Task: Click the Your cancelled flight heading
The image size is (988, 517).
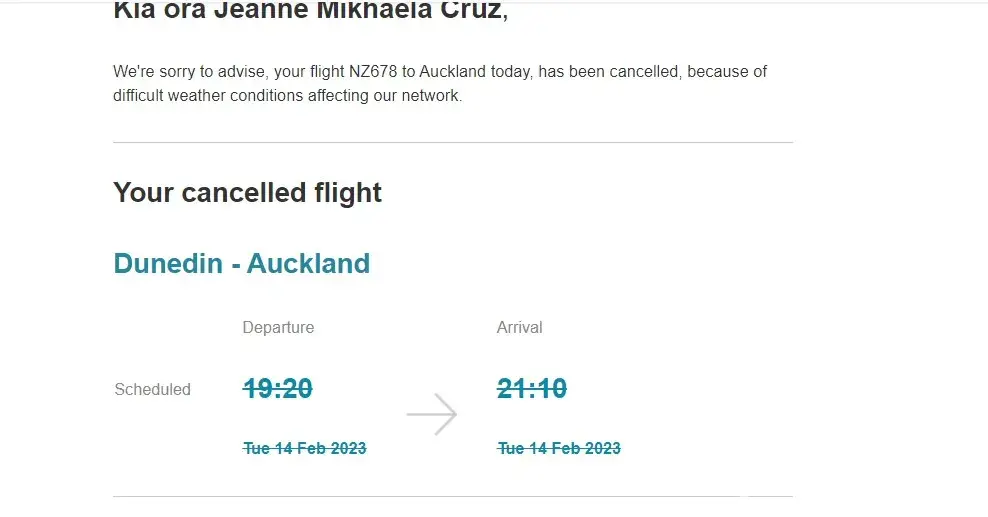Action: (247, 192)
